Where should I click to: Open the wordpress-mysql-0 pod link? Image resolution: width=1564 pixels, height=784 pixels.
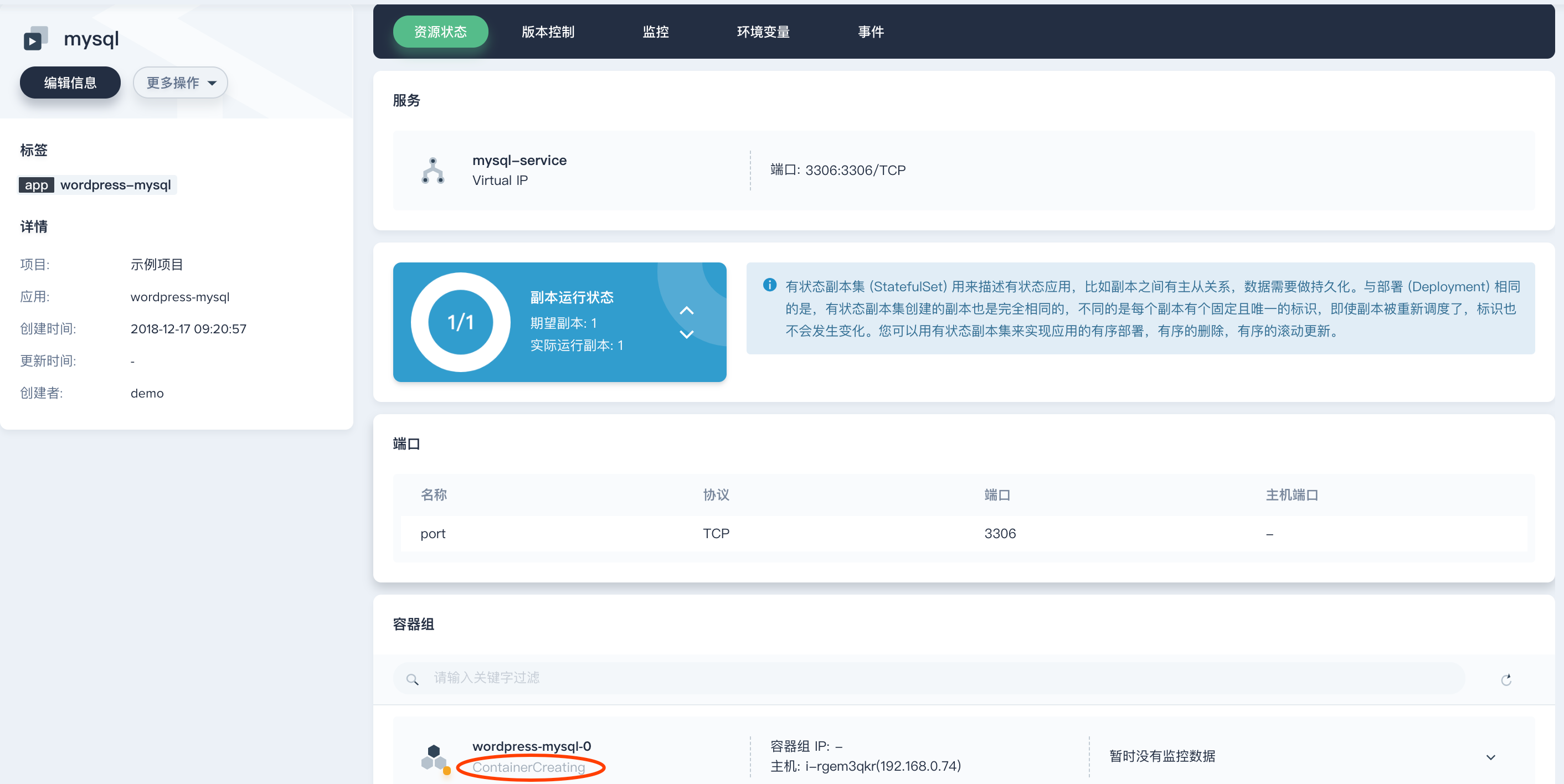[531, 746]
